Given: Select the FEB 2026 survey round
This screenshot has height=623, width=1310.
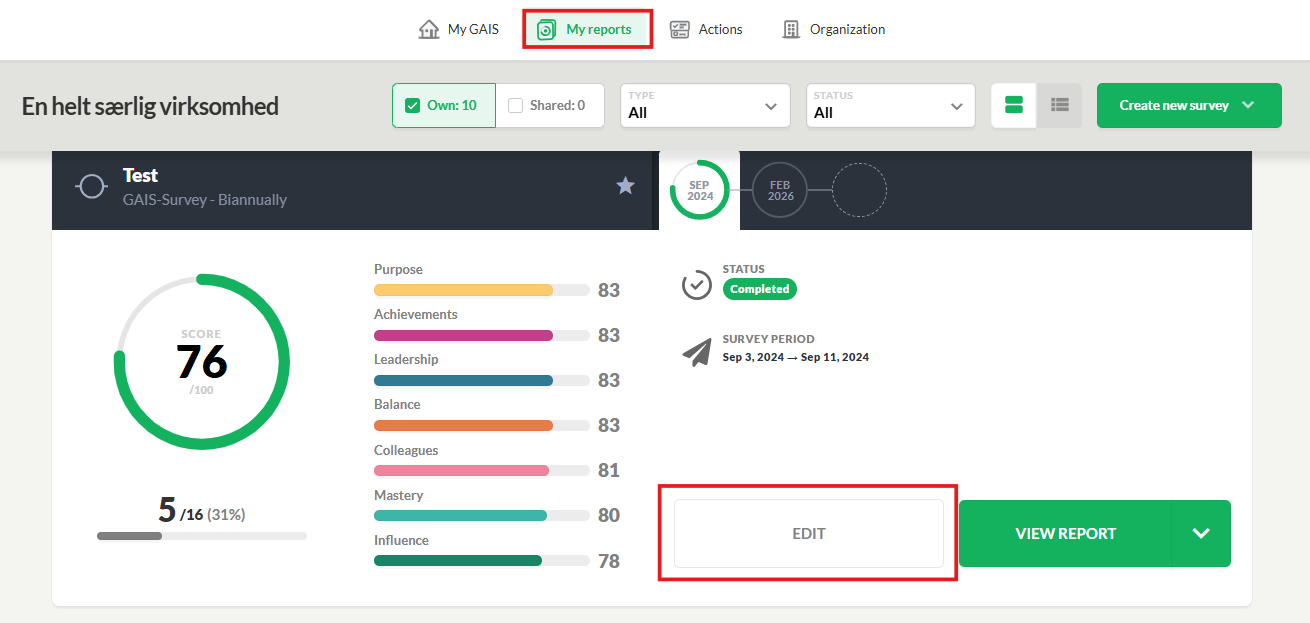Looking at the screenshot, I should (x=780, y=190).
